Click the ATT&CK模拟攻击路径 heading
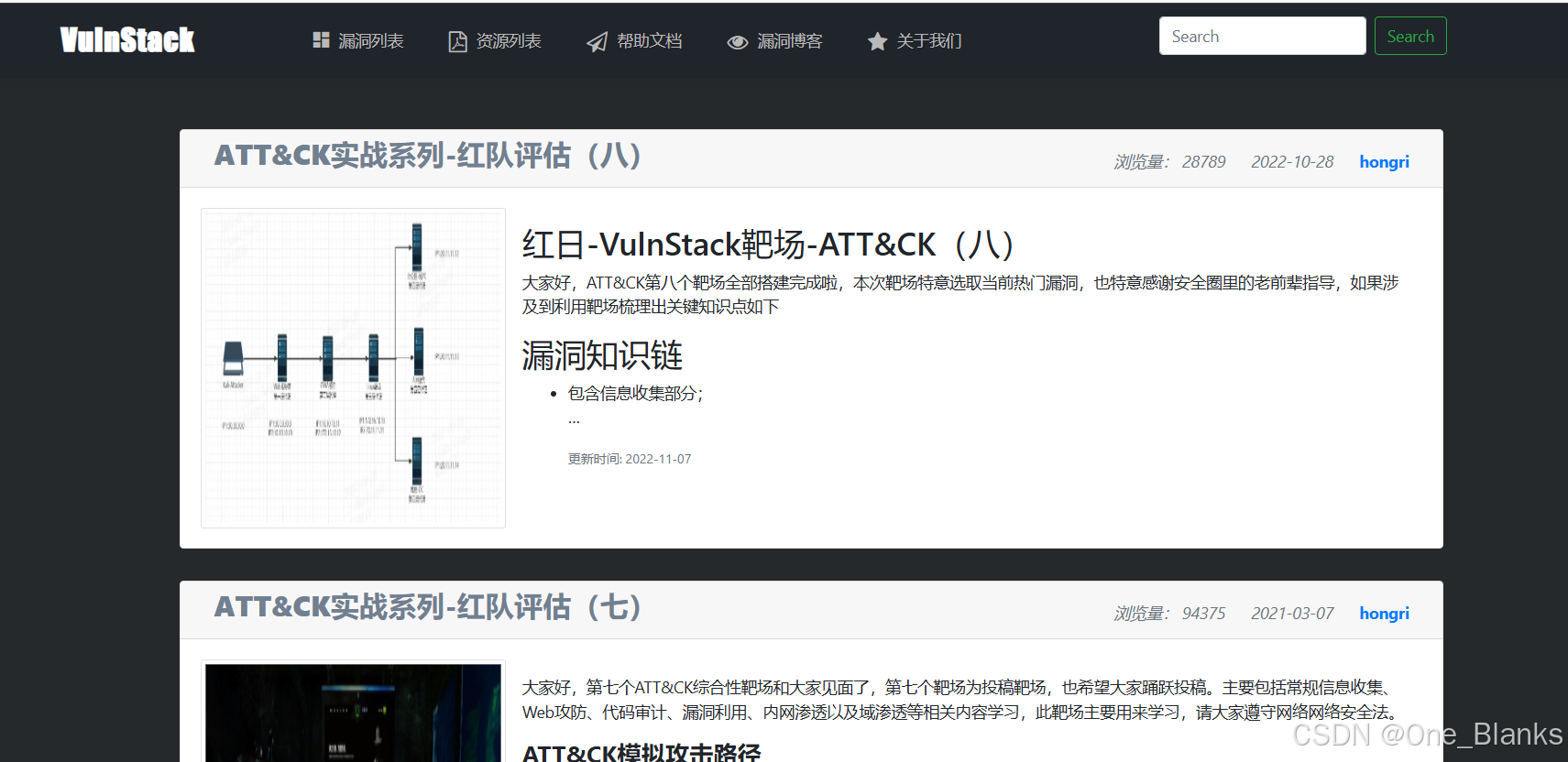Screen dimensions: 1568x762 pyautogui.click(x=641, y=753)
